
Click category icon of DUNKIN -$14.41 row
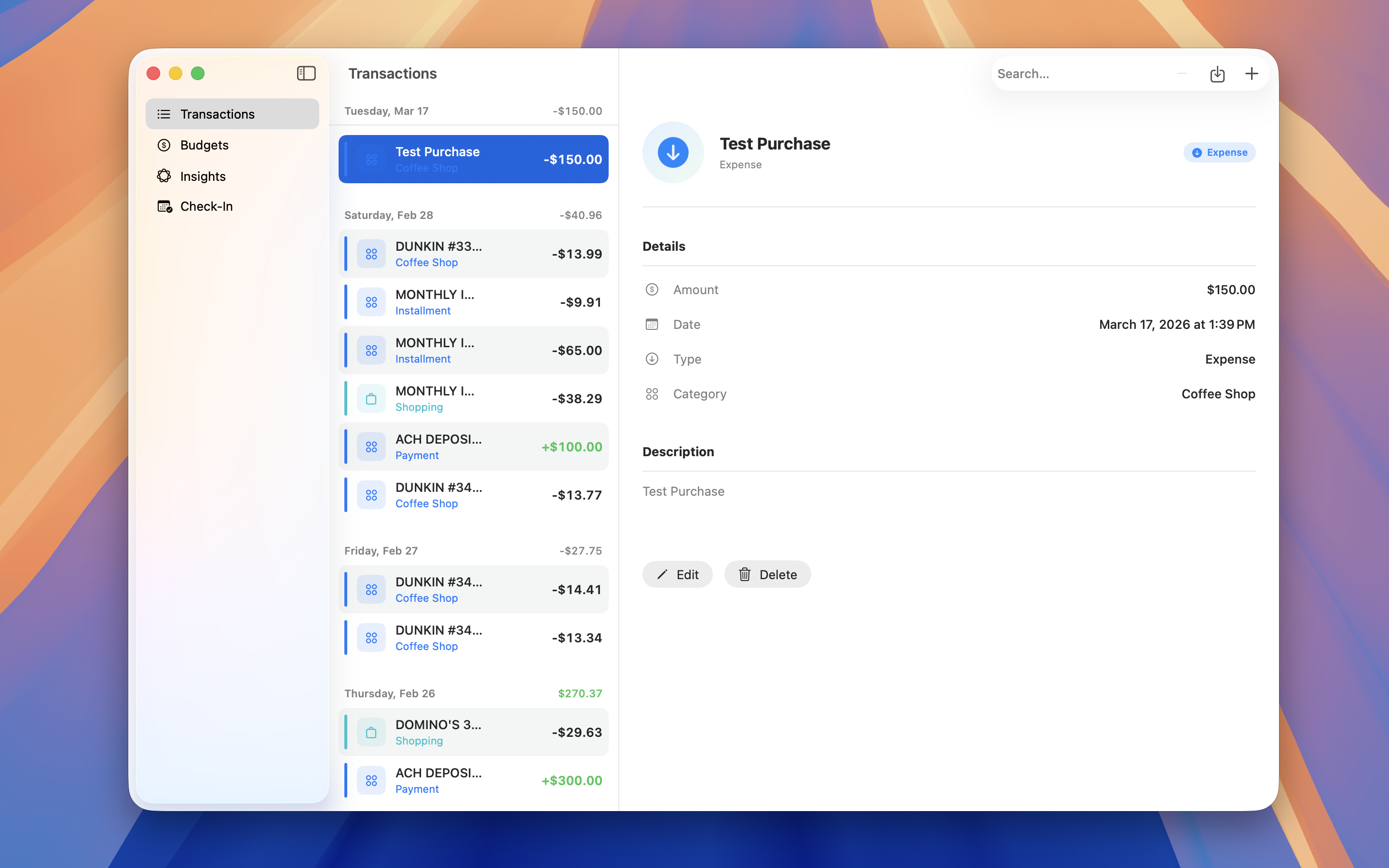[371, 590]
